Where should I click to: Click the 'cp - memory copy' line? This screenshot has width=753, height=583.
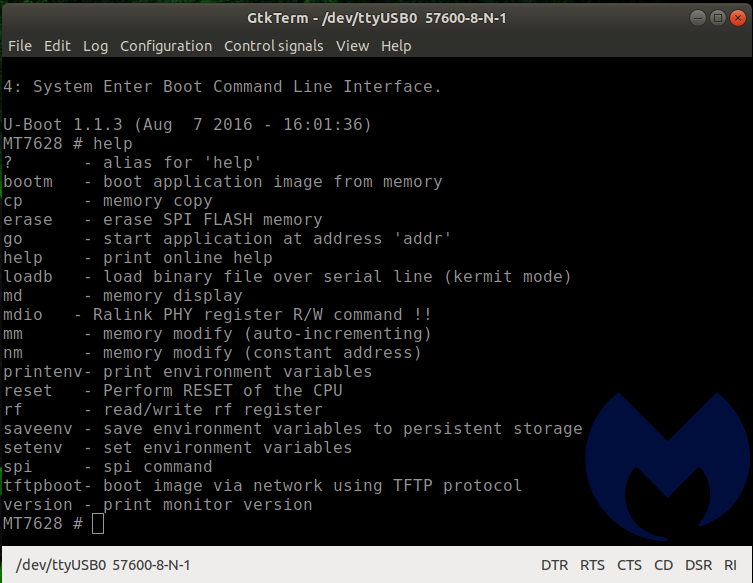108,201
